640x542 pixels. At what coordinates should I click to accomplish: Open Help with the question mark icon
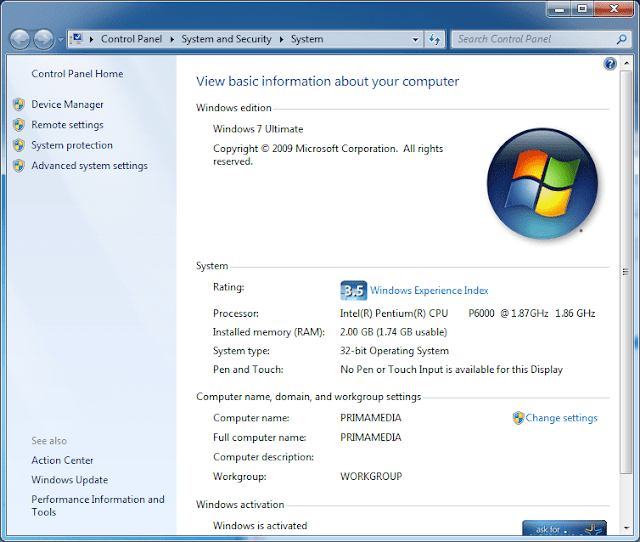(x=610, y=64)
